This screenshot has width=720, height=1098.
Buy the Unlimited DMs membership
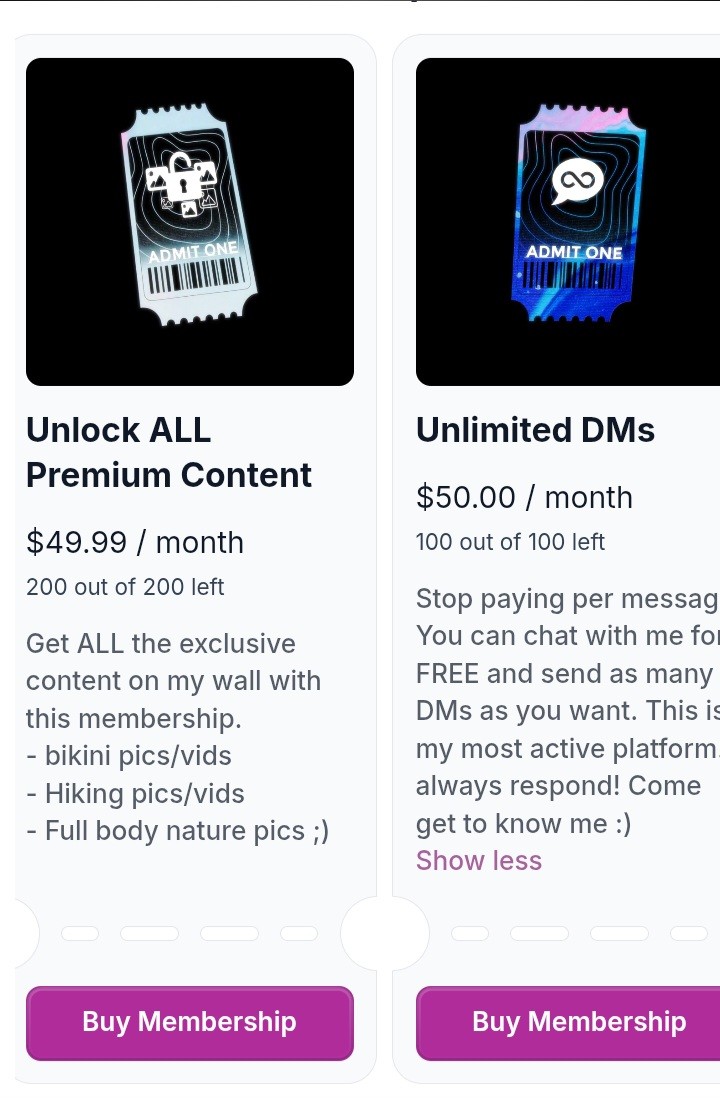pos(568,1022)
